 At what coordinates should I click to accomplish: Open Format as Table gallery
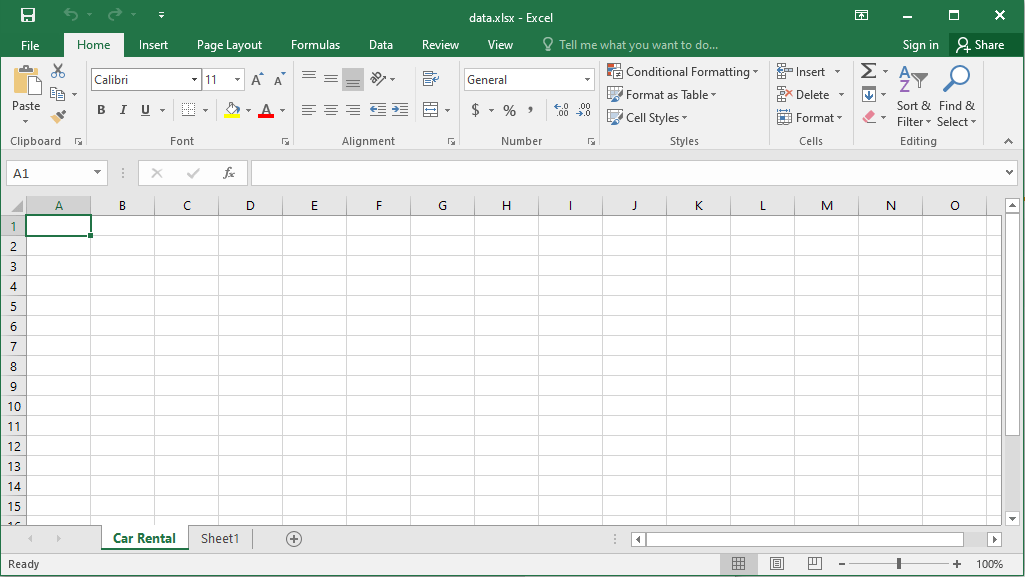[x=662, y=95]
